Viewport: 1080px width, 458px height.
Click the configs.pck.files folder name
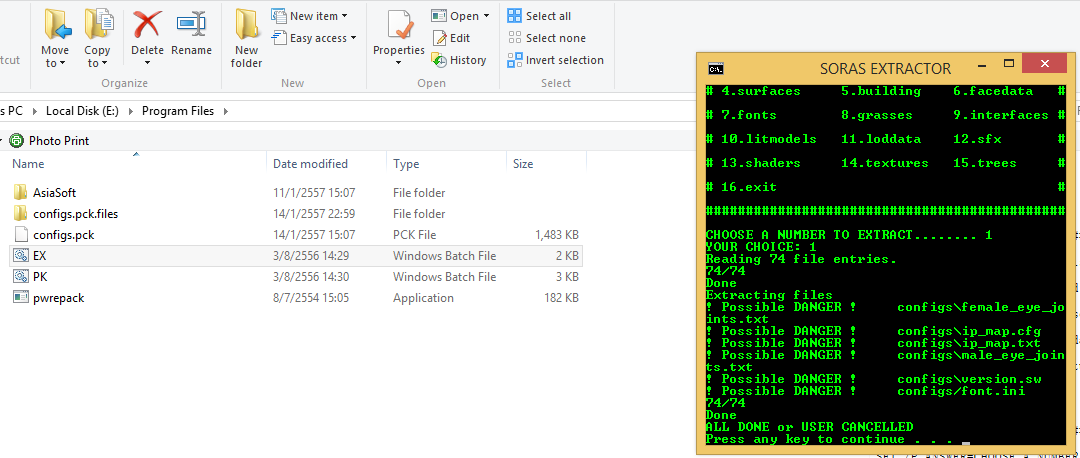click(76, 214)
